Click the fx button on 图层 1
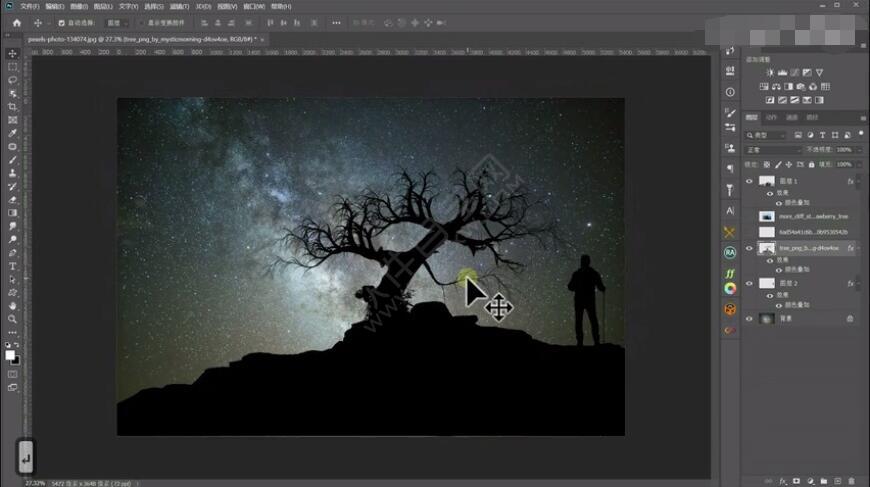 pos(850,181)
